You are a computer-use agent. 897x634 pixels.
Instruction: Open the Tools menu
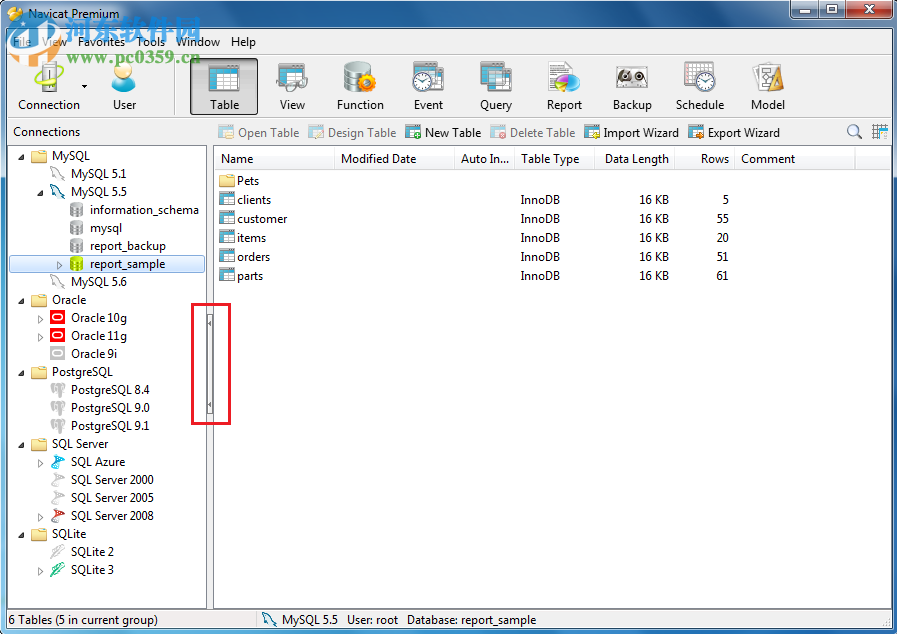tap(151, 42)
